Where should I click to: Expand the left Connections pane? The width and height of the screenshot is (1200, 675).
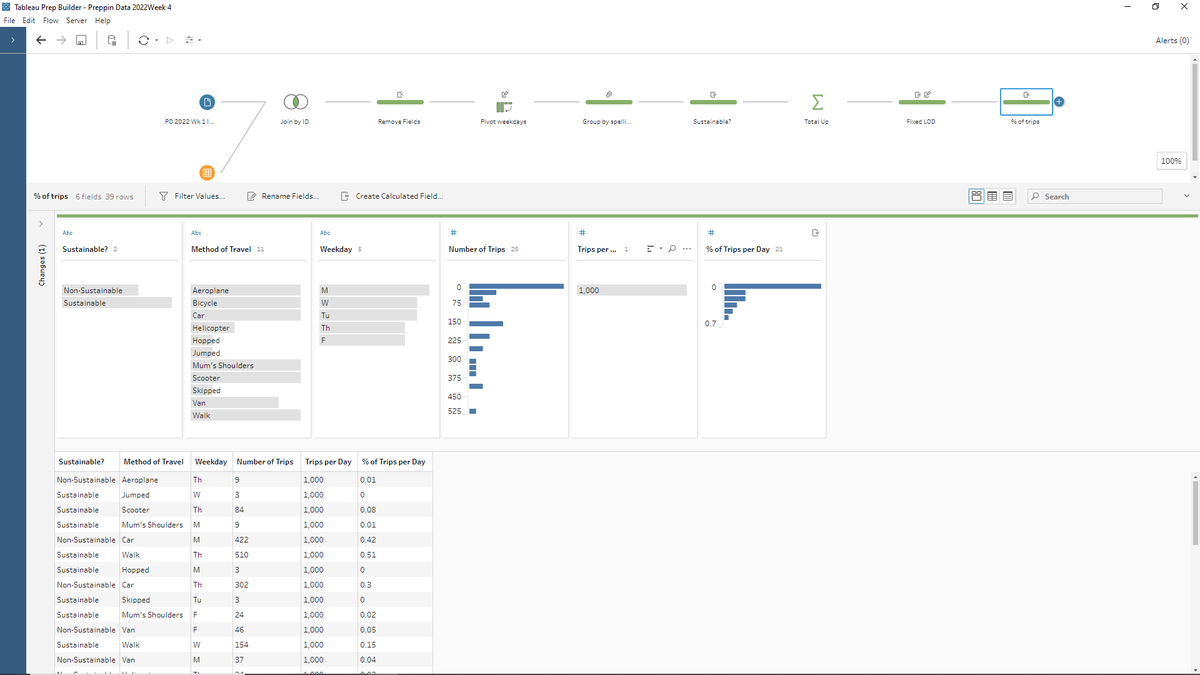(x=12, y=40)
